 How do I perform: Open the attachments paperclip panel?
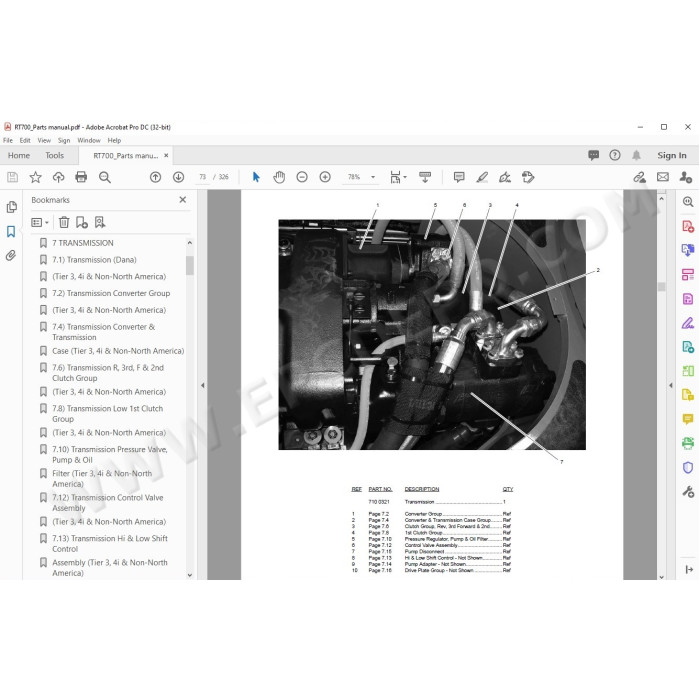click(x=11, y=255)
